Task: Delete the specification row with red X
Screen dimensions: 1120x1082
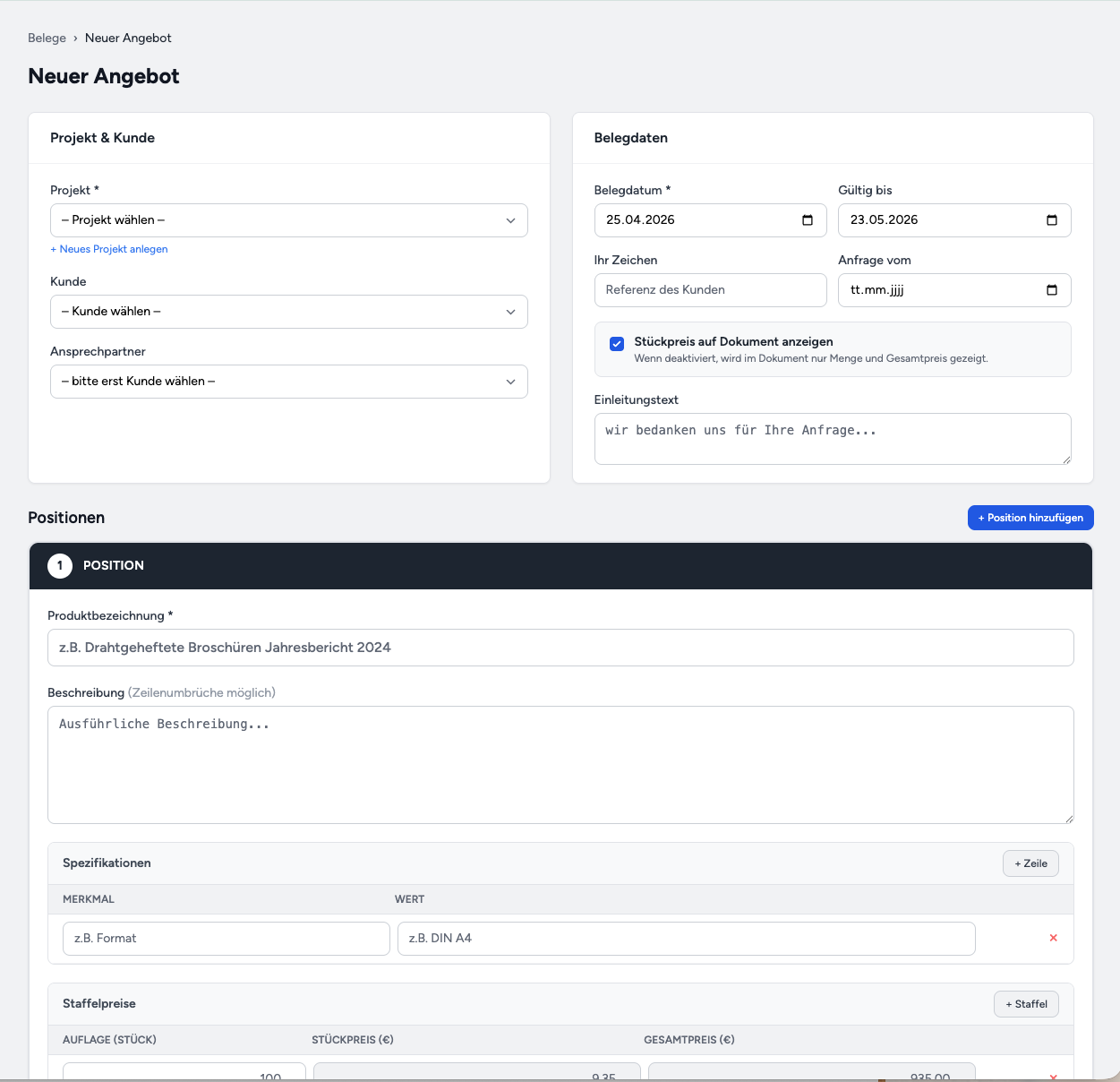Action: pos(1053,938)
